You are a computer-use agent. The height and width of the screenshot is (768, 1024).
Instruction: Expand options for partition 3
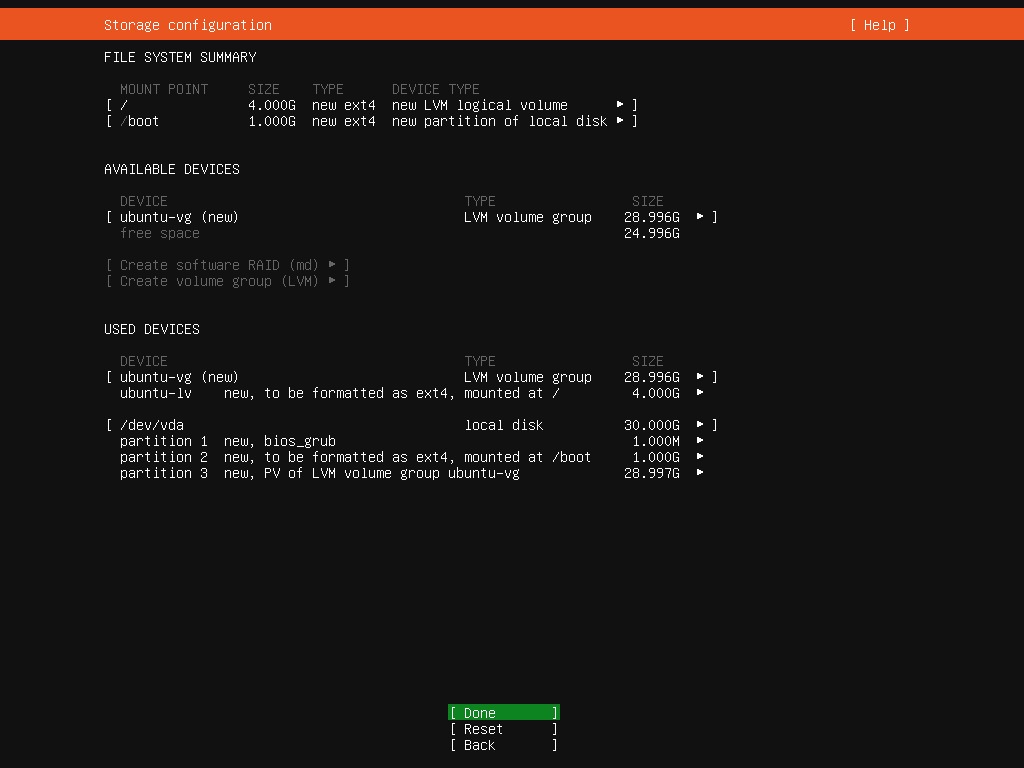(x=701, y=473)
